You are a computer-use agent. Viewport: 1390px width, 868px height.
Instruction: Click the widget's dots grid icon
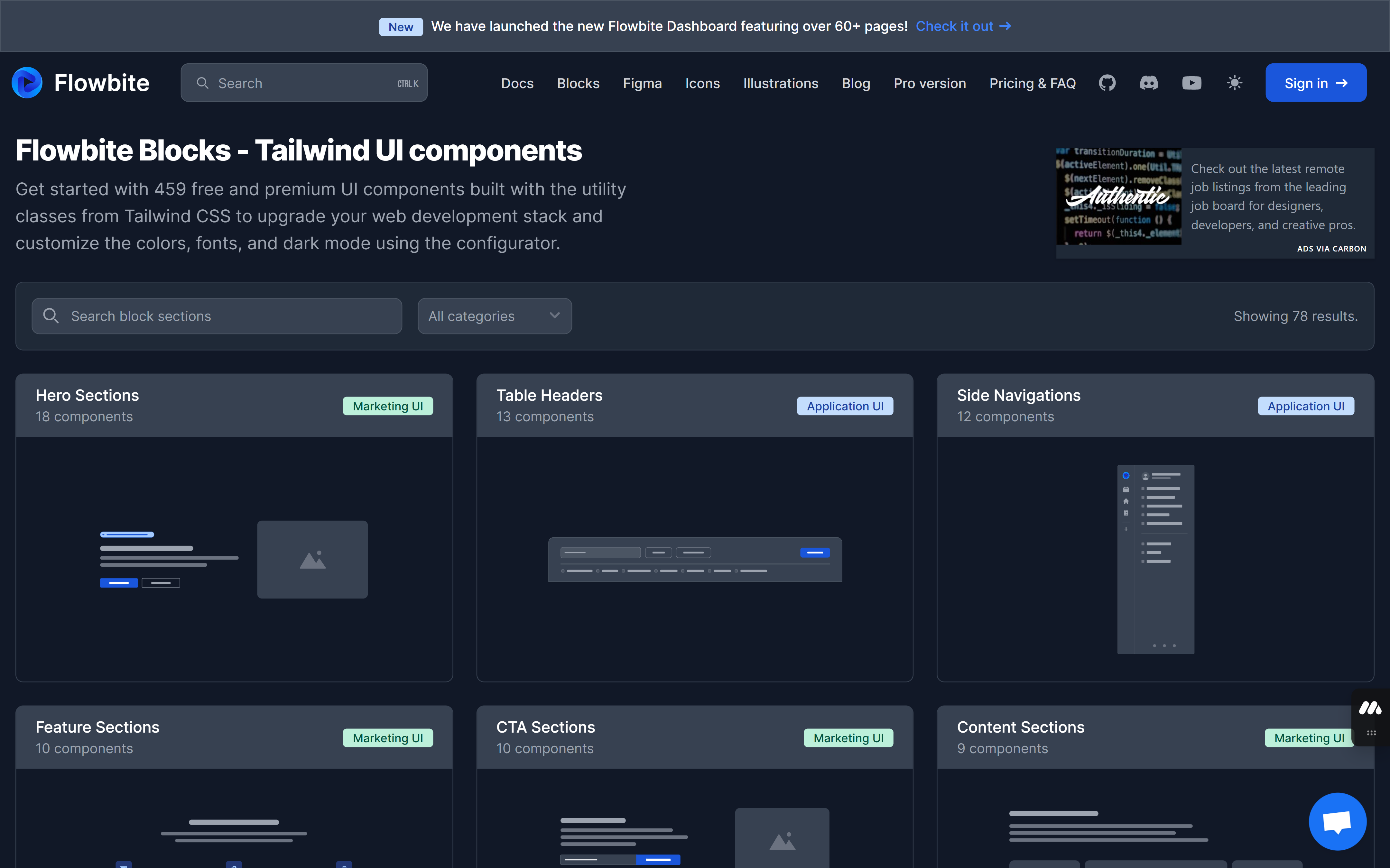pyautogui.click(x=1371, y=733)
